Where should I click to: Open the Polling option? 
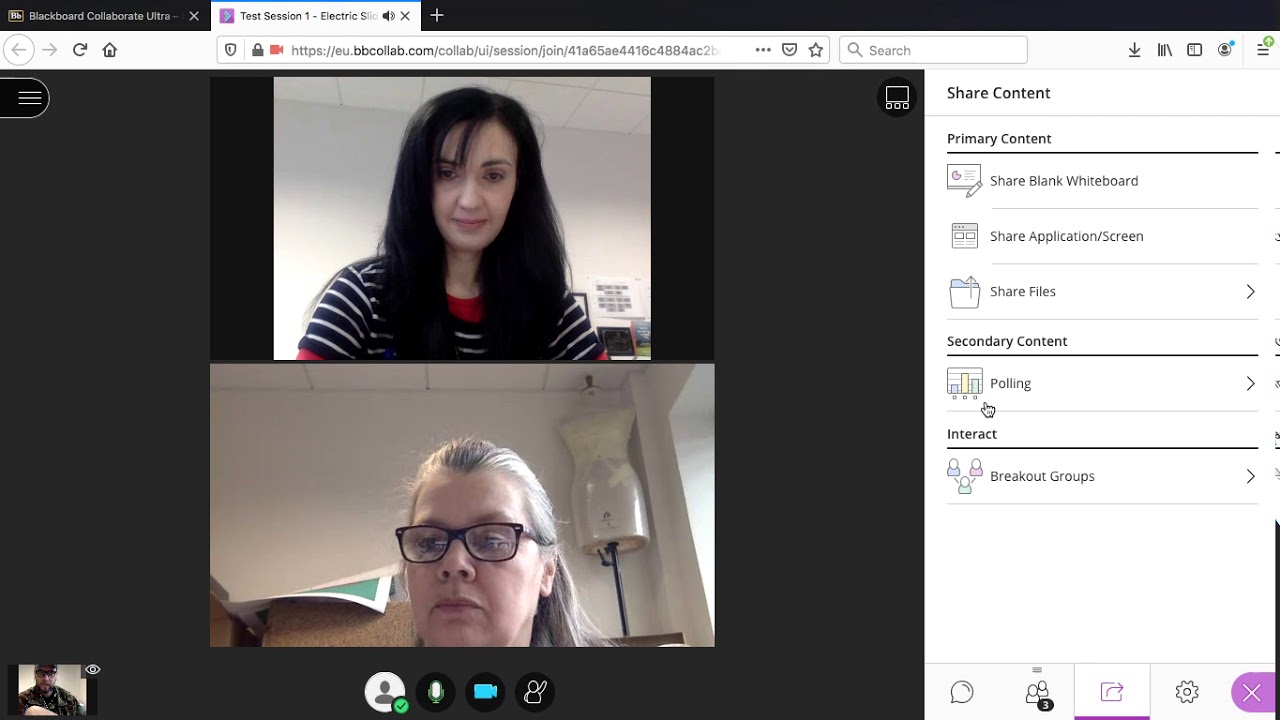pos(1102,384)
